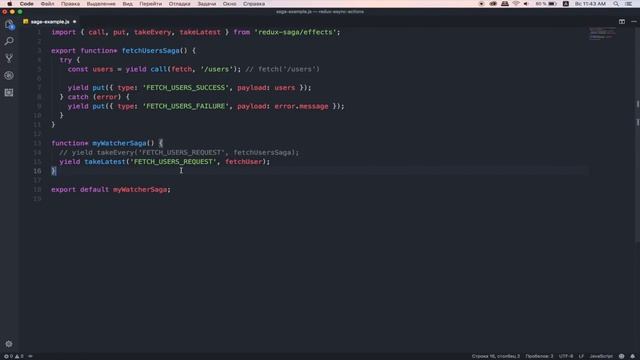The height and width of the screenshot is (360, 640).
Task: Change the JavaScript language mode
Action: click(x=601, y=356)
